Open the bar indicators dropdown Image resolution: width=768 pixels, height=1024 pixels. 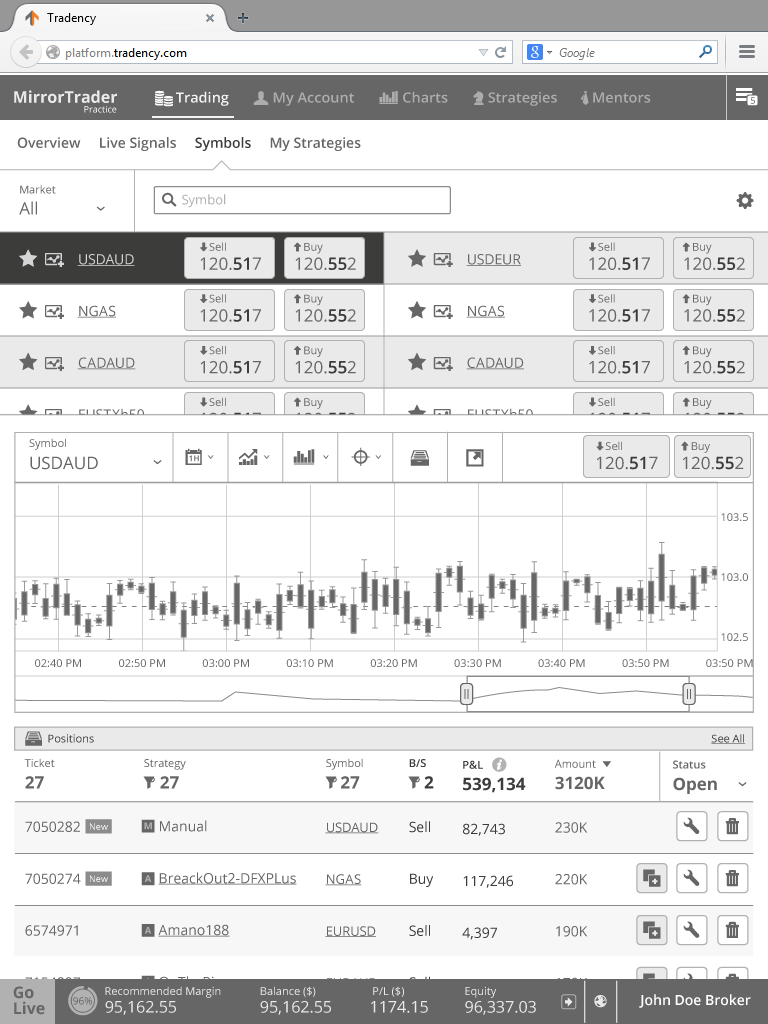coord(310,458)
